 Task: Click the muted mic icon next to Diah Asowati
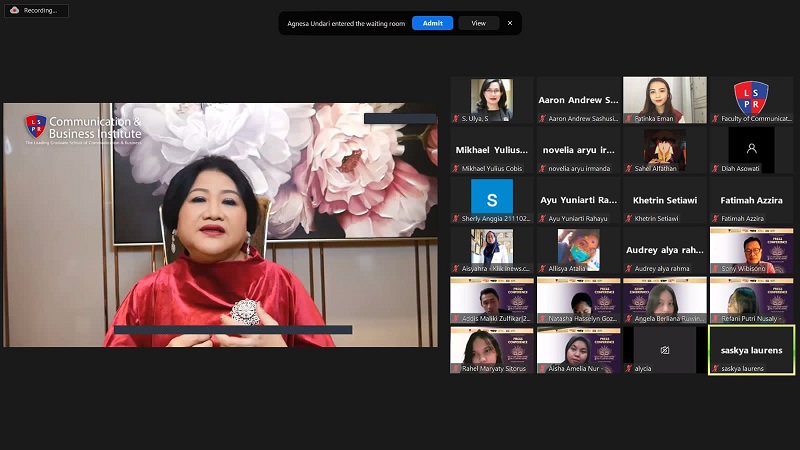pos(715,168)
